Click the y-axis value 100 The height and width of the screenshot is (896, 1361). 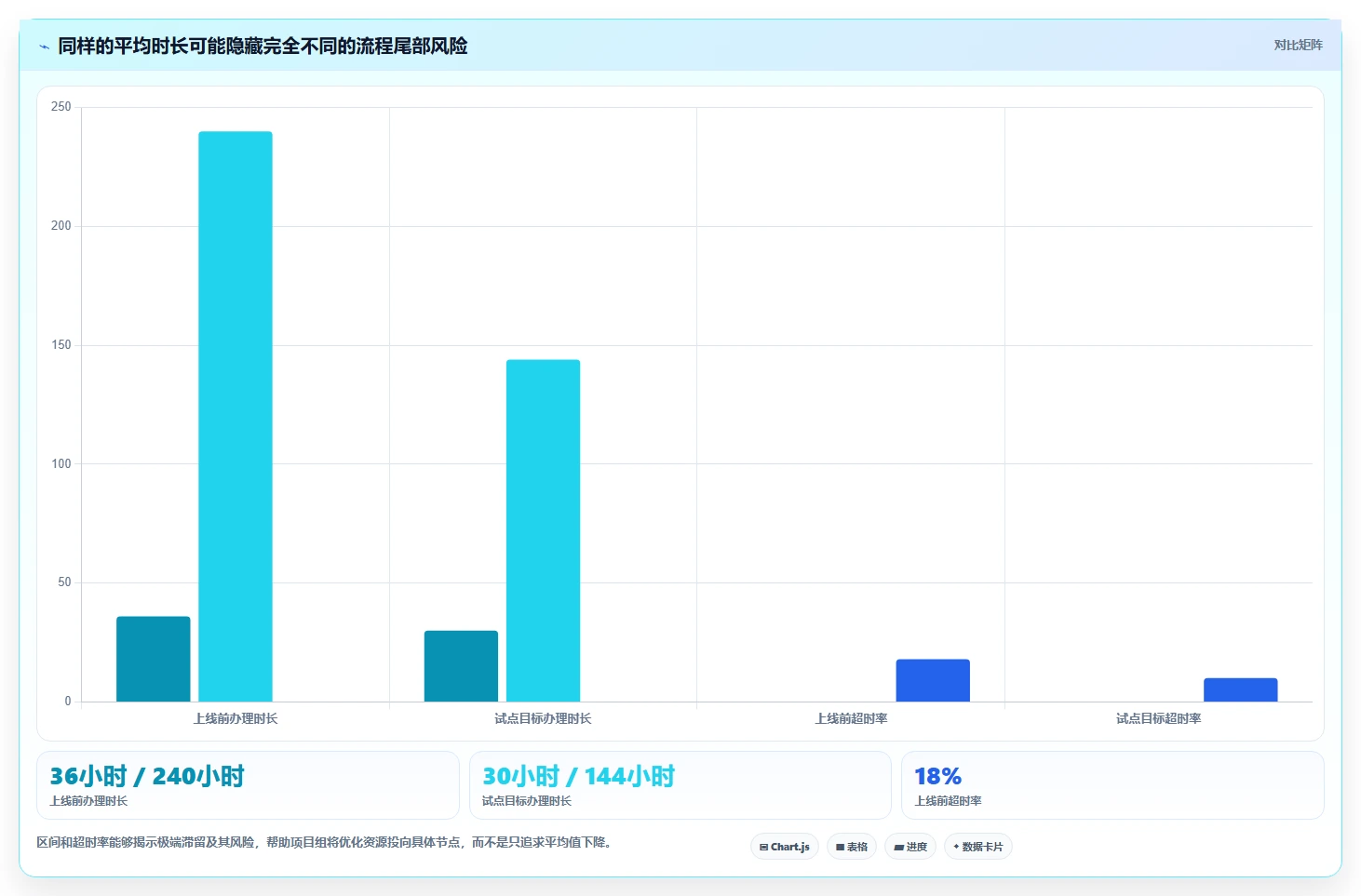(61, 463)
